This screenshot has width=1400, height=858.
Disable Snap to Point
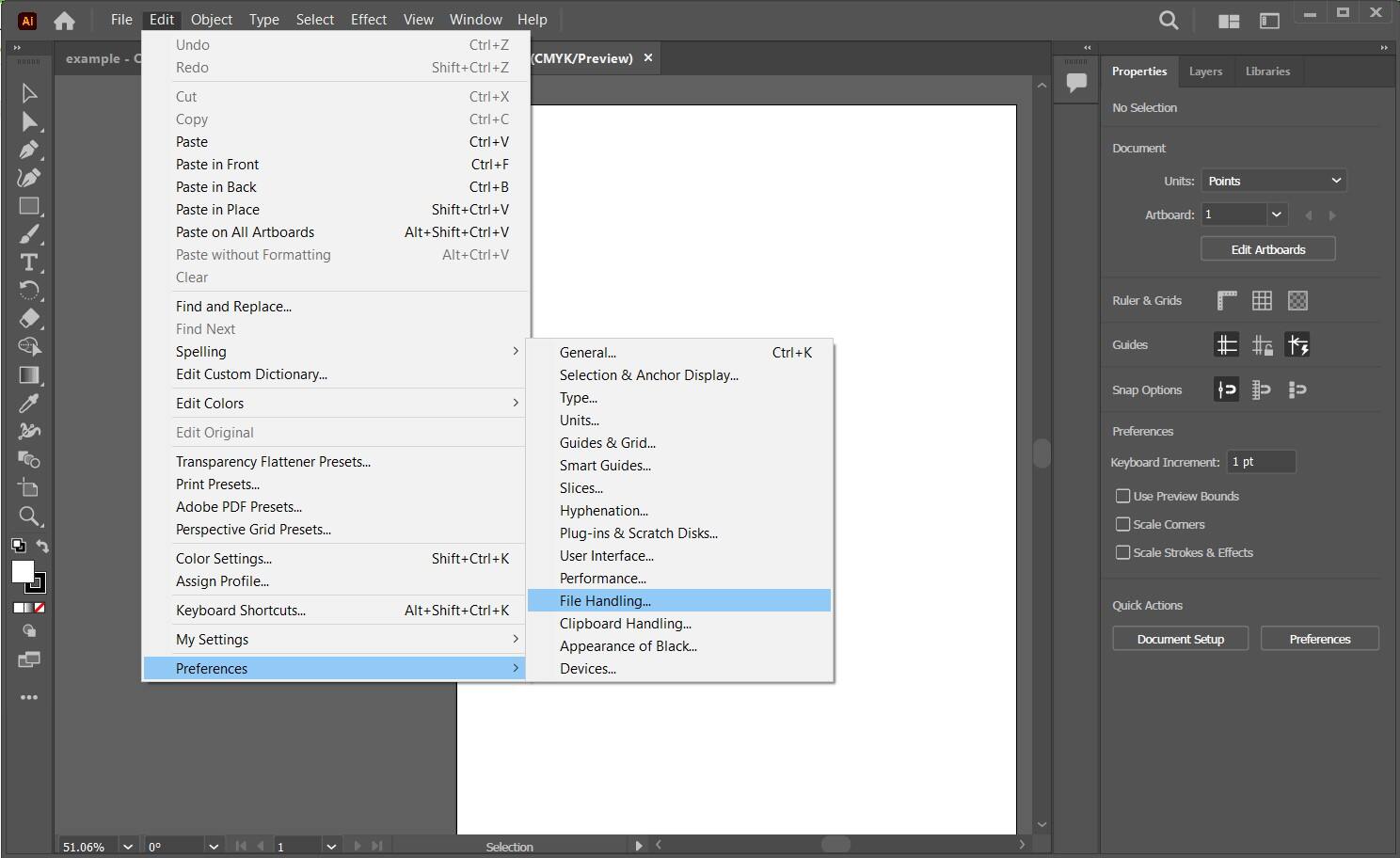1226,389
